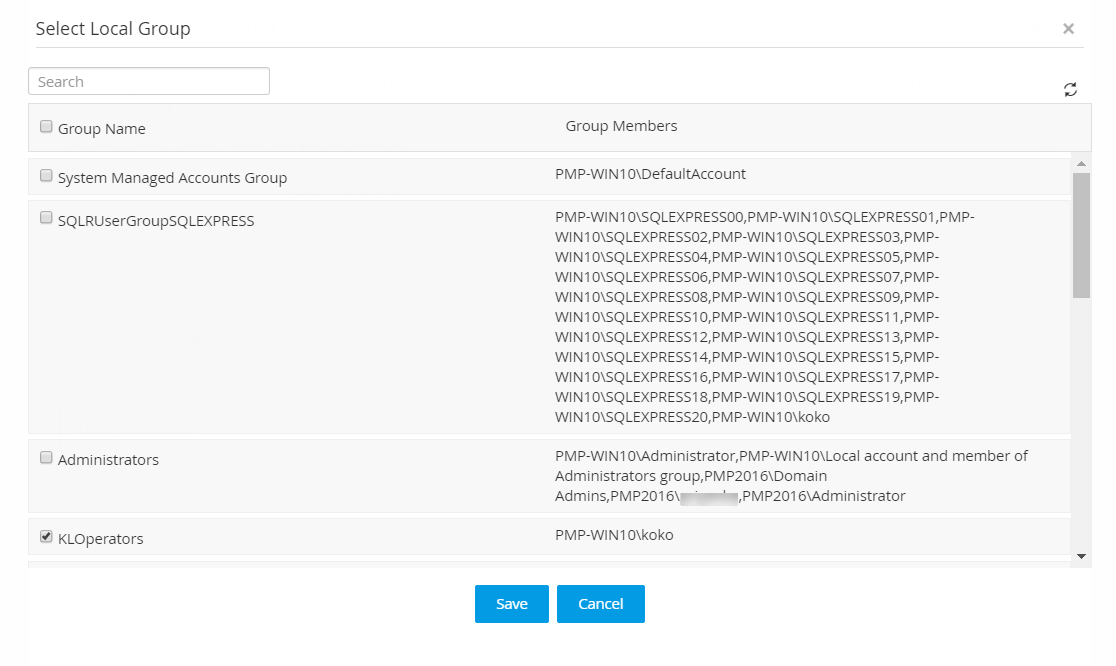Image resolution: width=1116 pixels, height=666 pixels.
Task: Click the PMP-WIN10\koko member of KLOperators
Action: tap(614, 535)
